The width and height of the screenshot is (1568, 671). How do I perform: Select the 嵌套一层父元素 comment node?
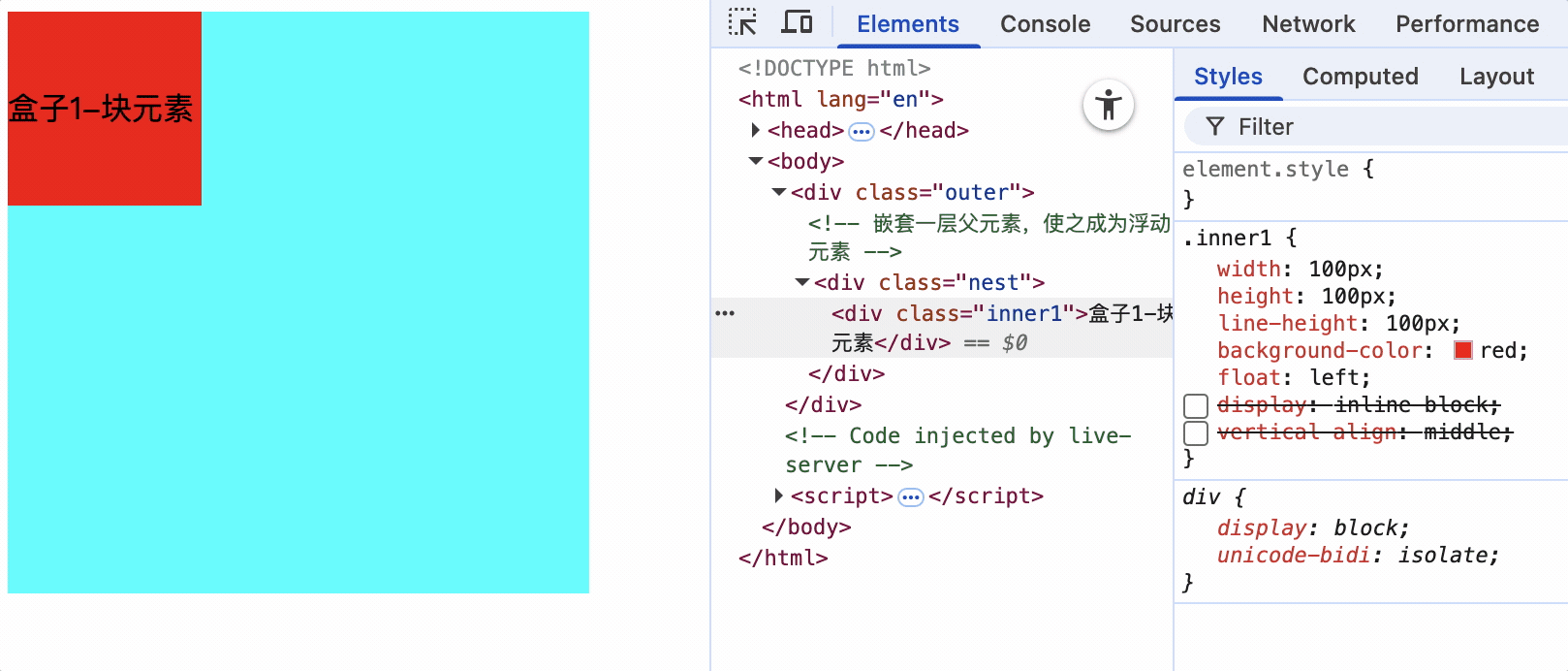(x=989, y=238)
